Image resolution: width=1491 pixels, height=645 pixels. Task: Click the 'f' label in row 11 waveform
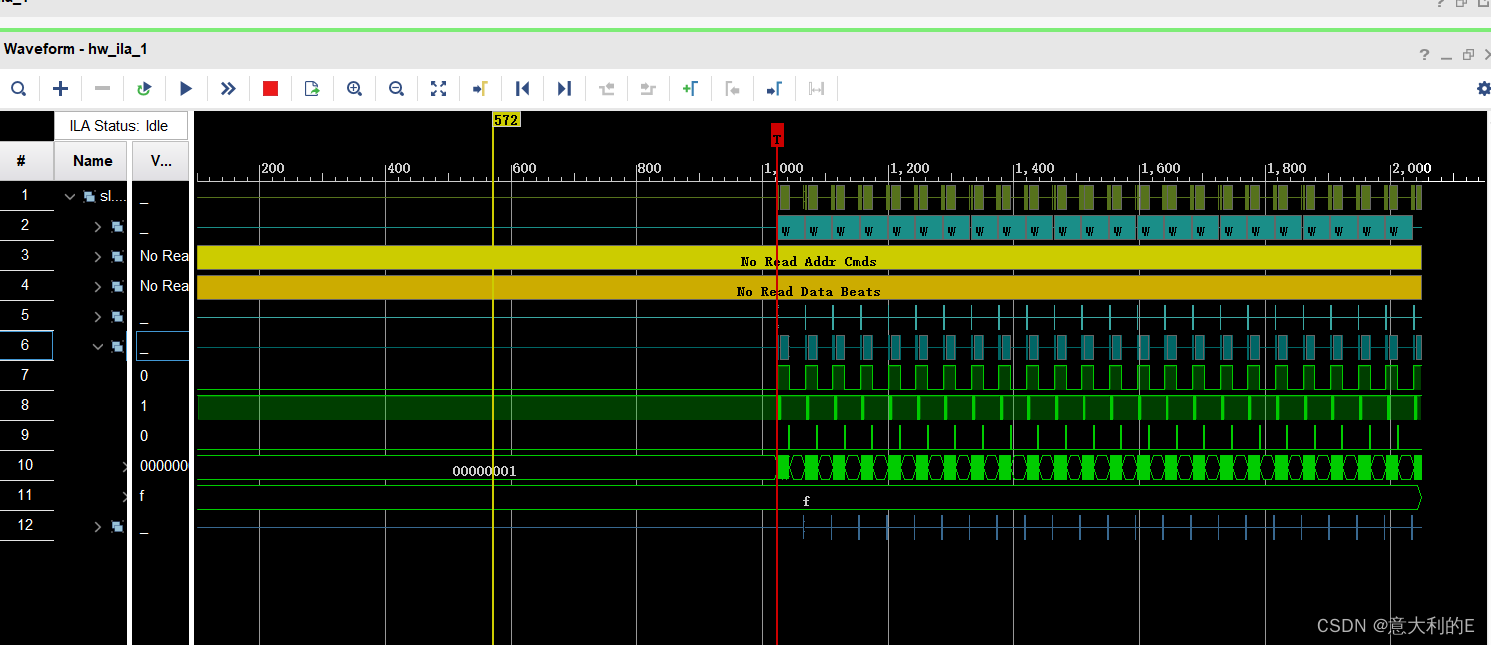click(806, 501)
